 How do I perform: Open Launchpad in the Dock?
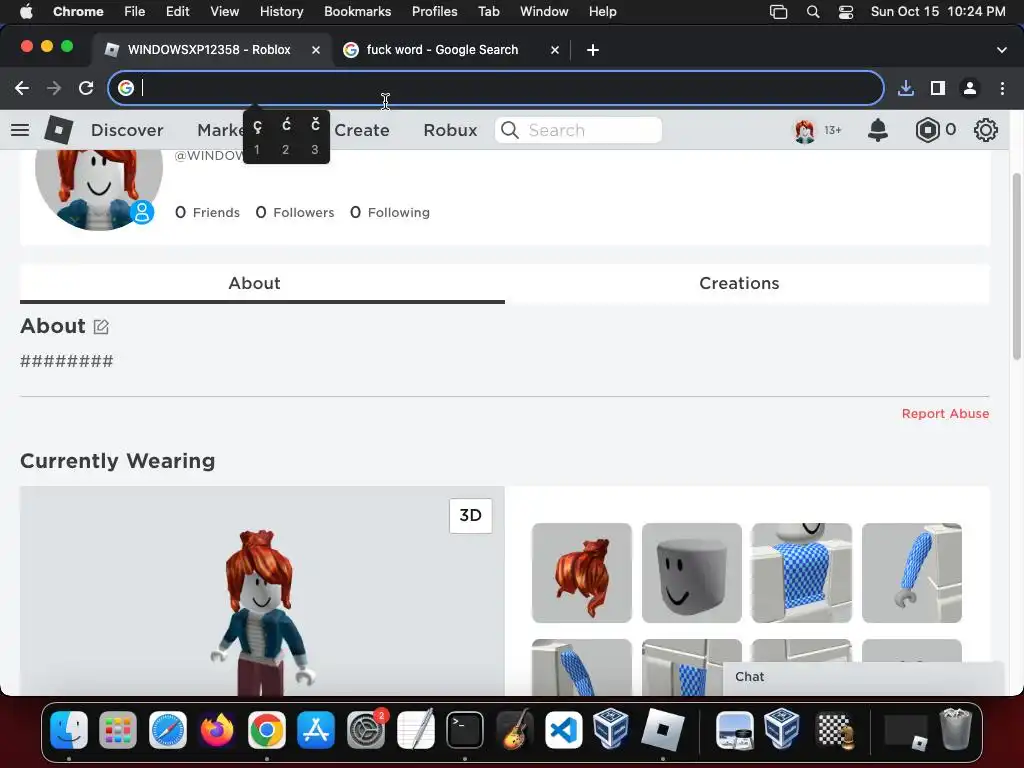(x=118, y=729)
